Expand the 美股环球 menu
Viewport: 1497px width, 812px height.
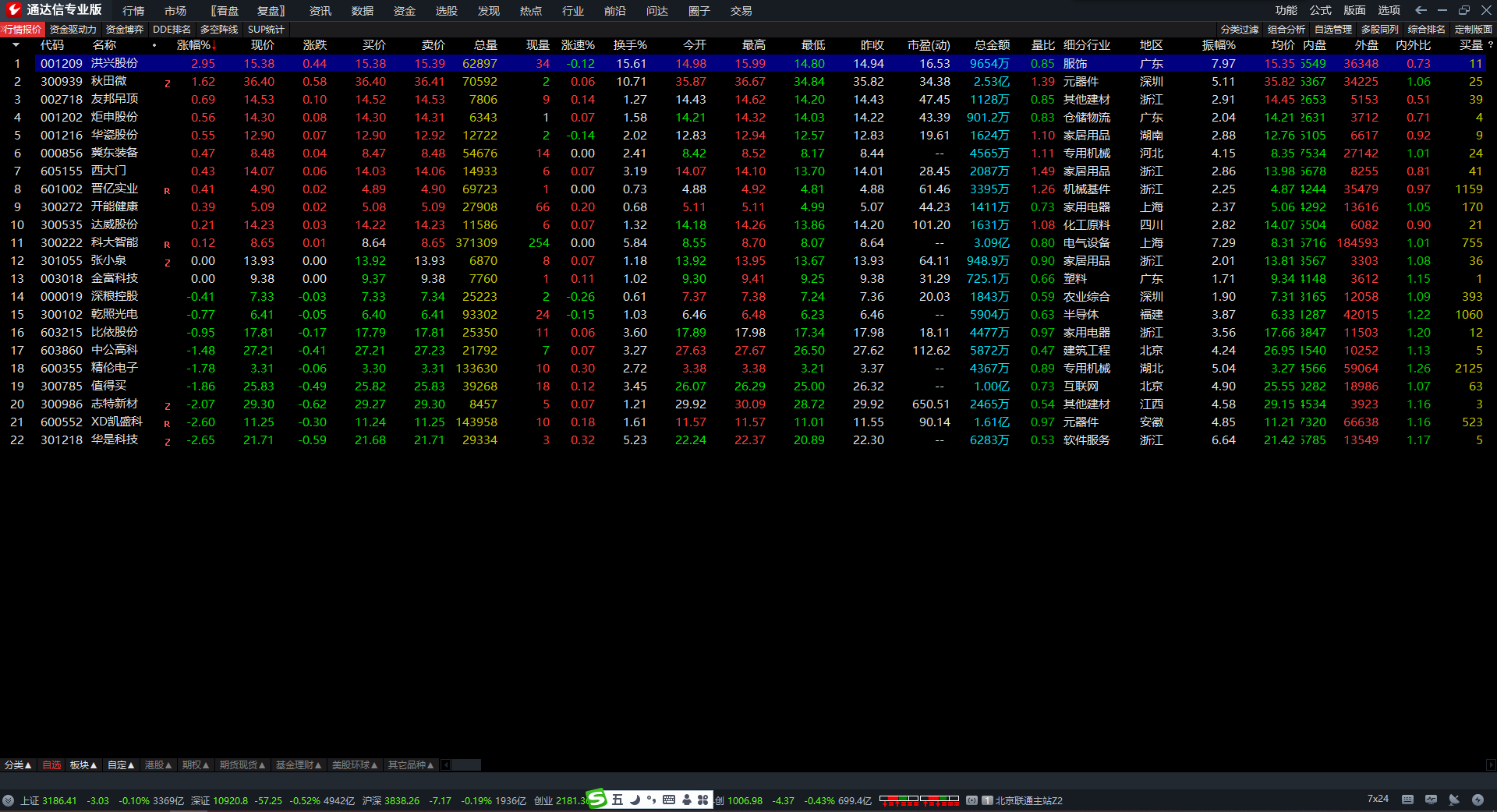355,765
